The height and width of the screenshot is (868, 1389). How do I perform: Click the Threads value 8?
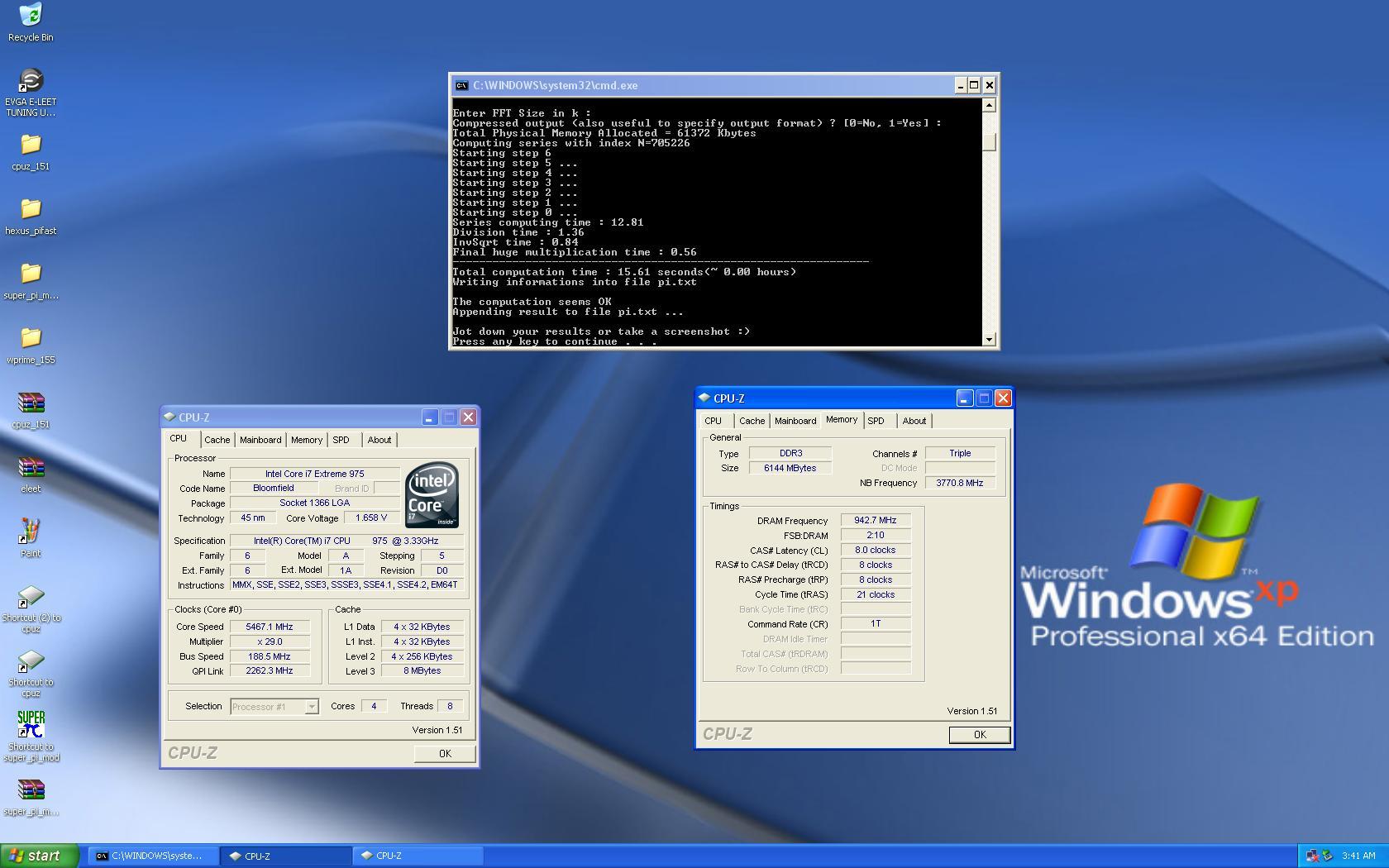click(x=450, y=707)
